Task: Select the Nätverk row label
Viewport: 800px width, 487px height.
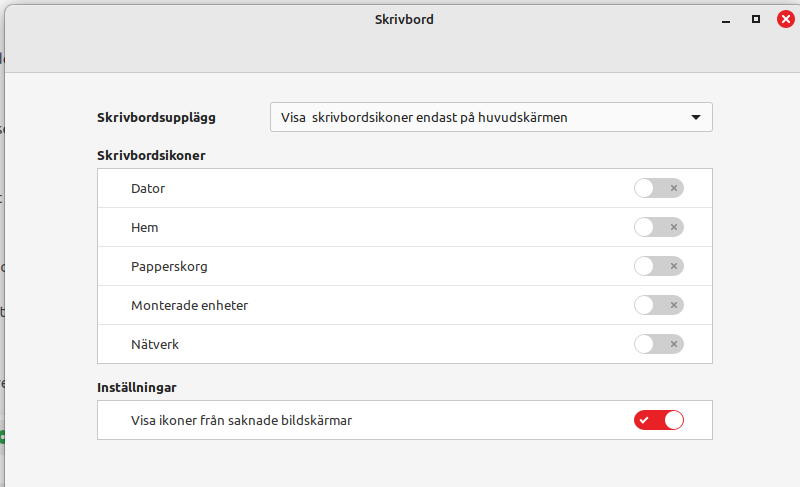Action: [x=155, y=344]
